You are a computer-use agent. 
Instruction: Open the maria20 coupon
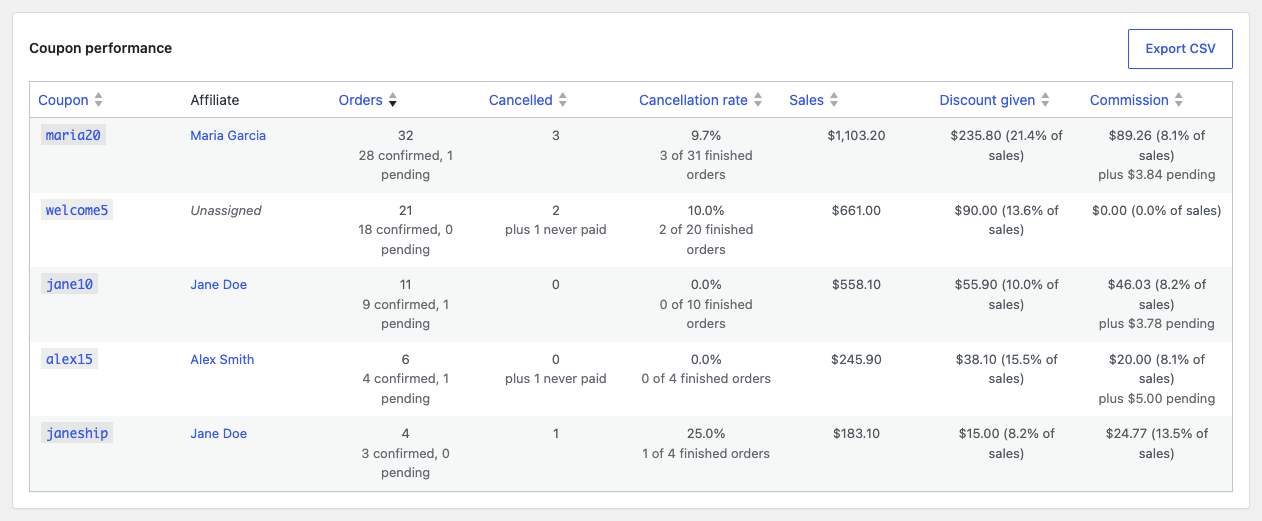(73, 135)
